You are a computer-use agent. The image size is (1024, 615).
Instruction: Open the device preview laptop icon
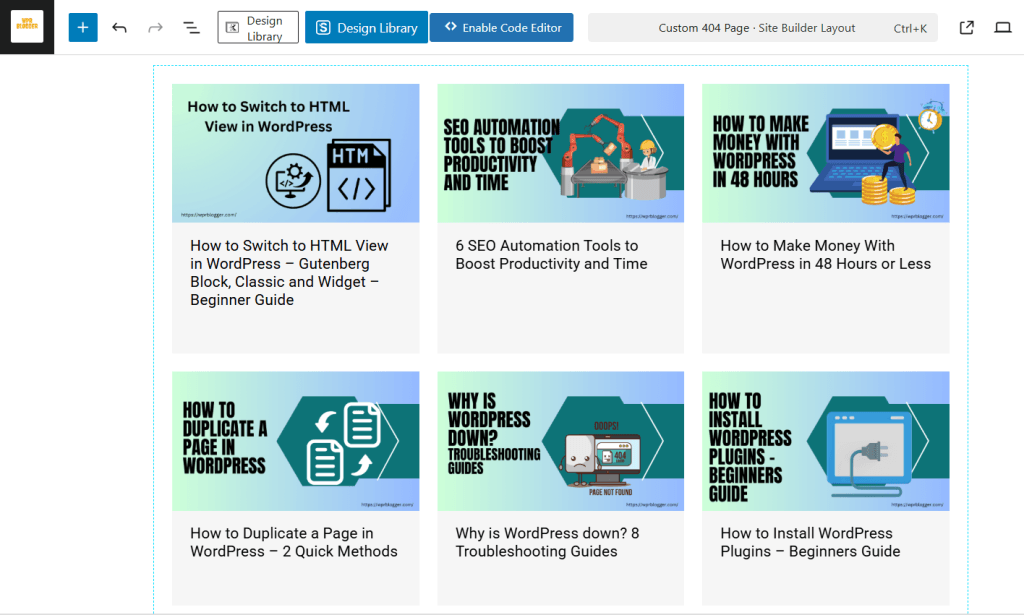pyautogui.click(x=1002, y=27)
